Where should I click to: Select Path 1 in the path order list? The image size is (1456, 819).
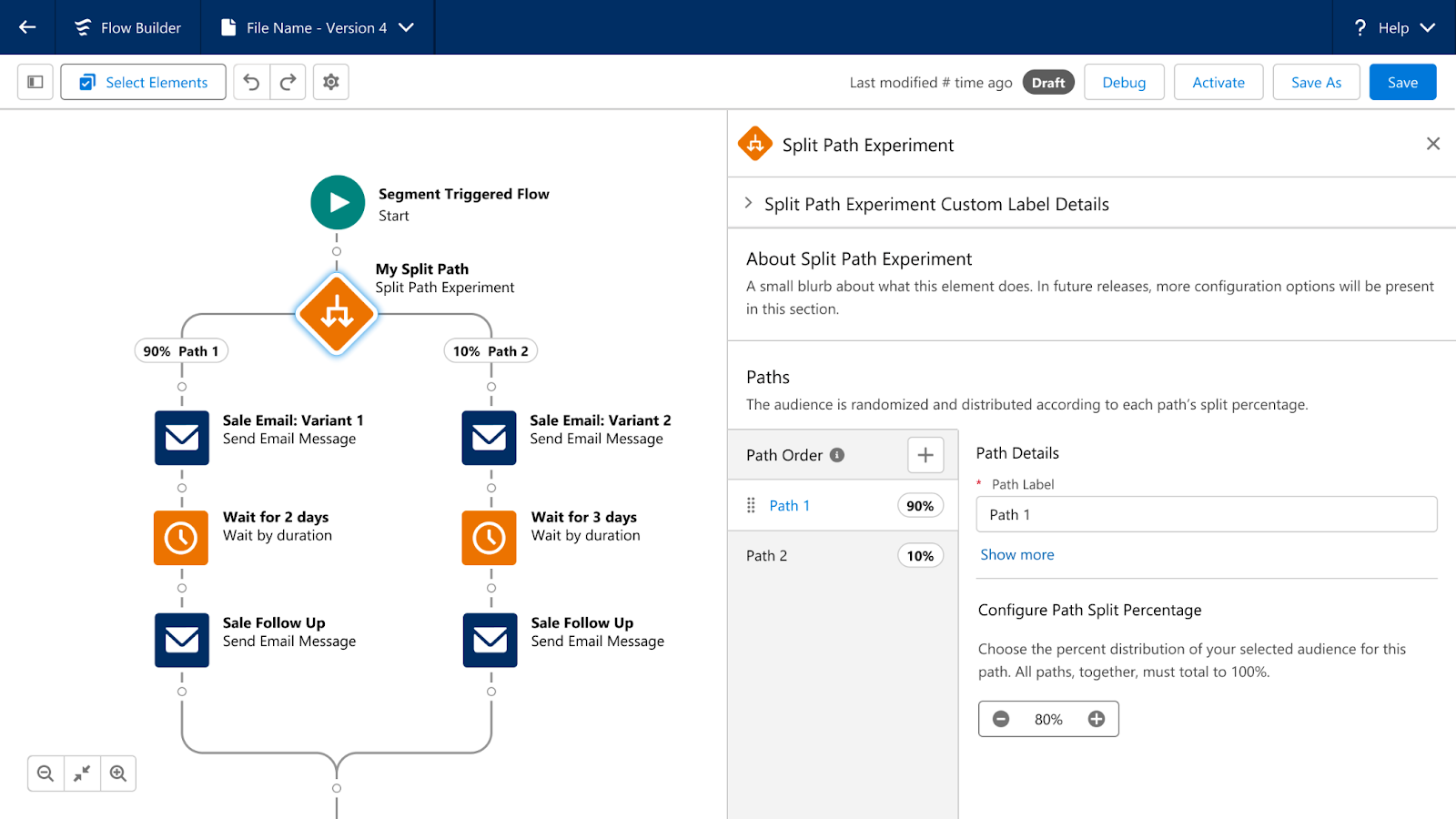(x=789, y=506)
